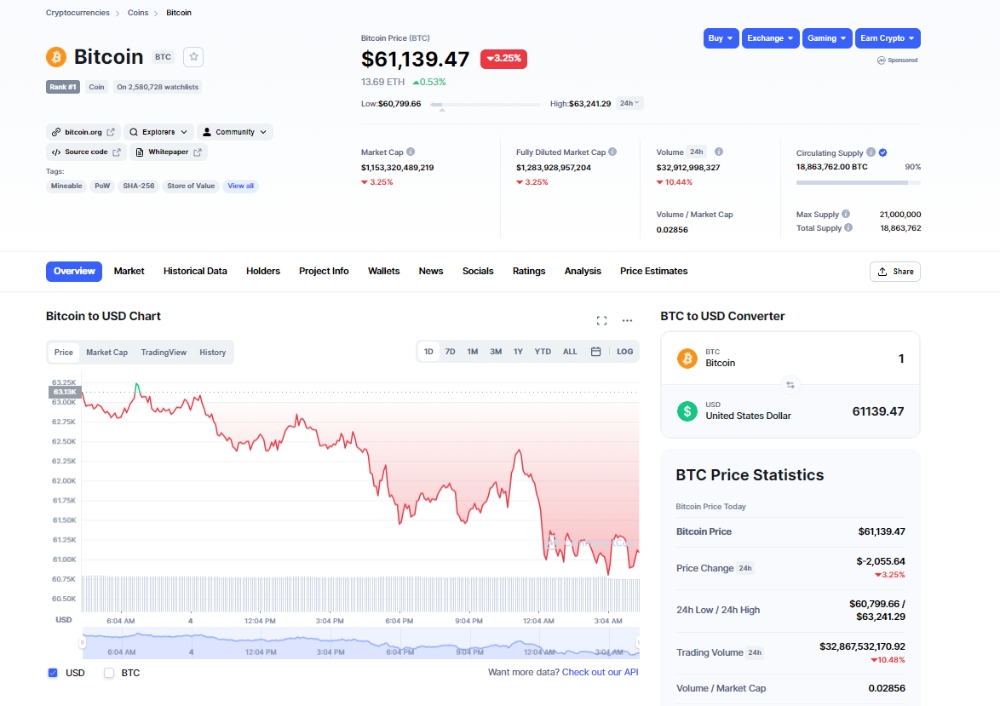This screenshot has width=1000, height=706.
Task: Select the YTD chart range
Action: (x=543, y=351)
